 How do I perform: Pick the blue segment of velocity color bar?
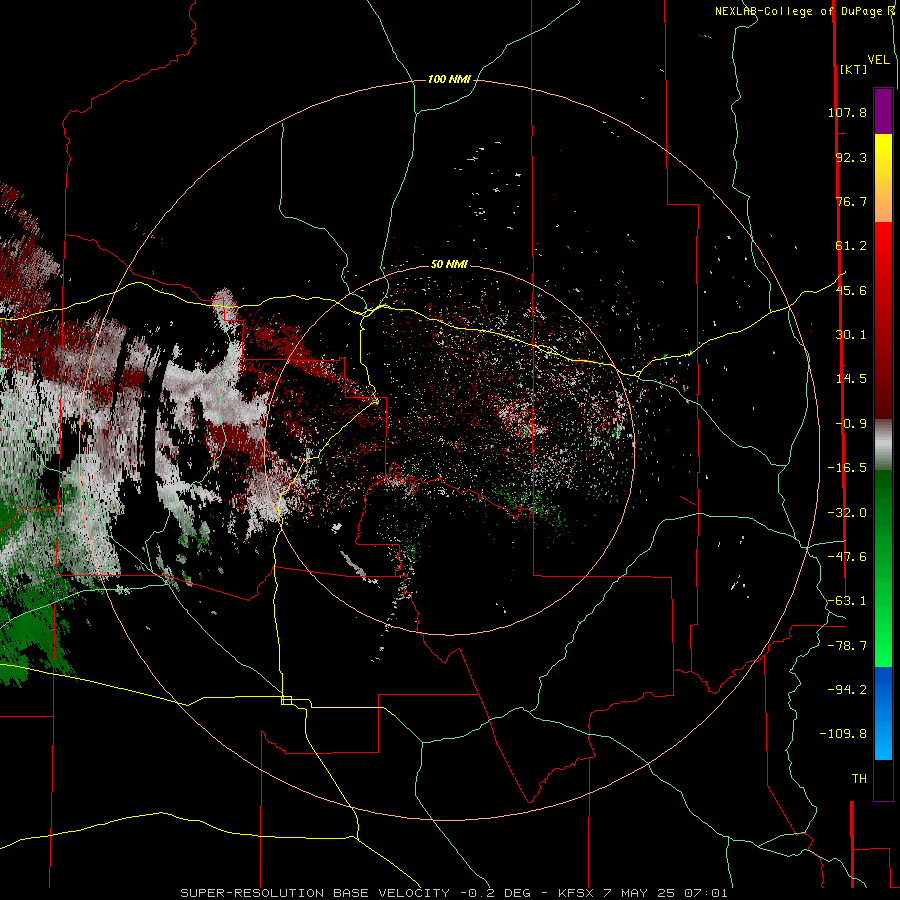coord(883,713)
